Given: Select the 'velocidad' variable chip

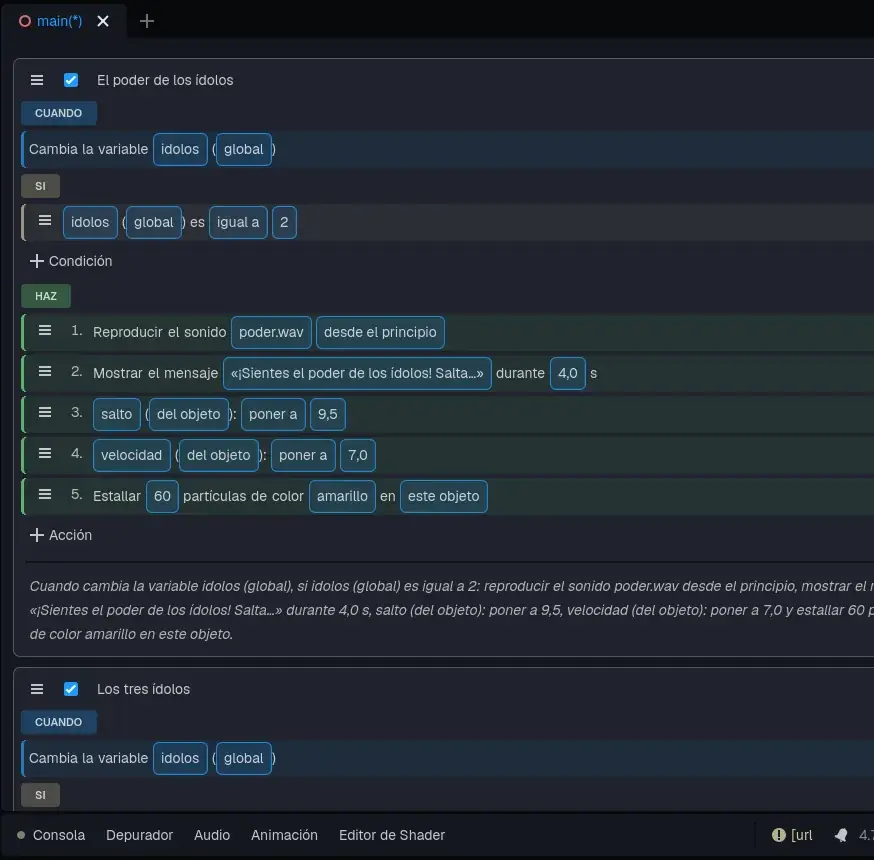Looking at the screenshot, I should pos(132,455).
